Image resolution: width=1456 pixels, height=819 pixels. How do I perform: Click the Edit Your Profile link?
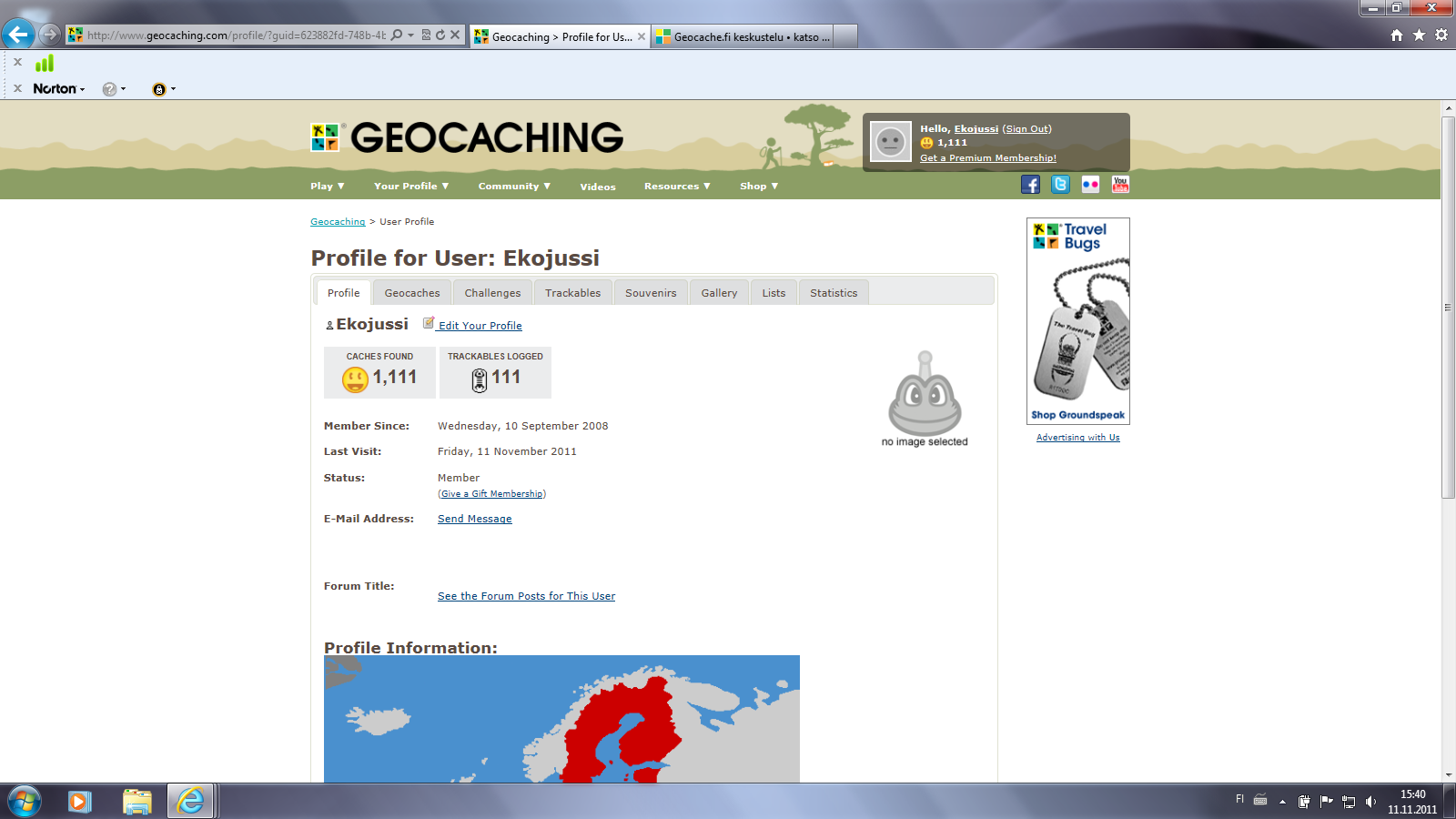point(480,326)
